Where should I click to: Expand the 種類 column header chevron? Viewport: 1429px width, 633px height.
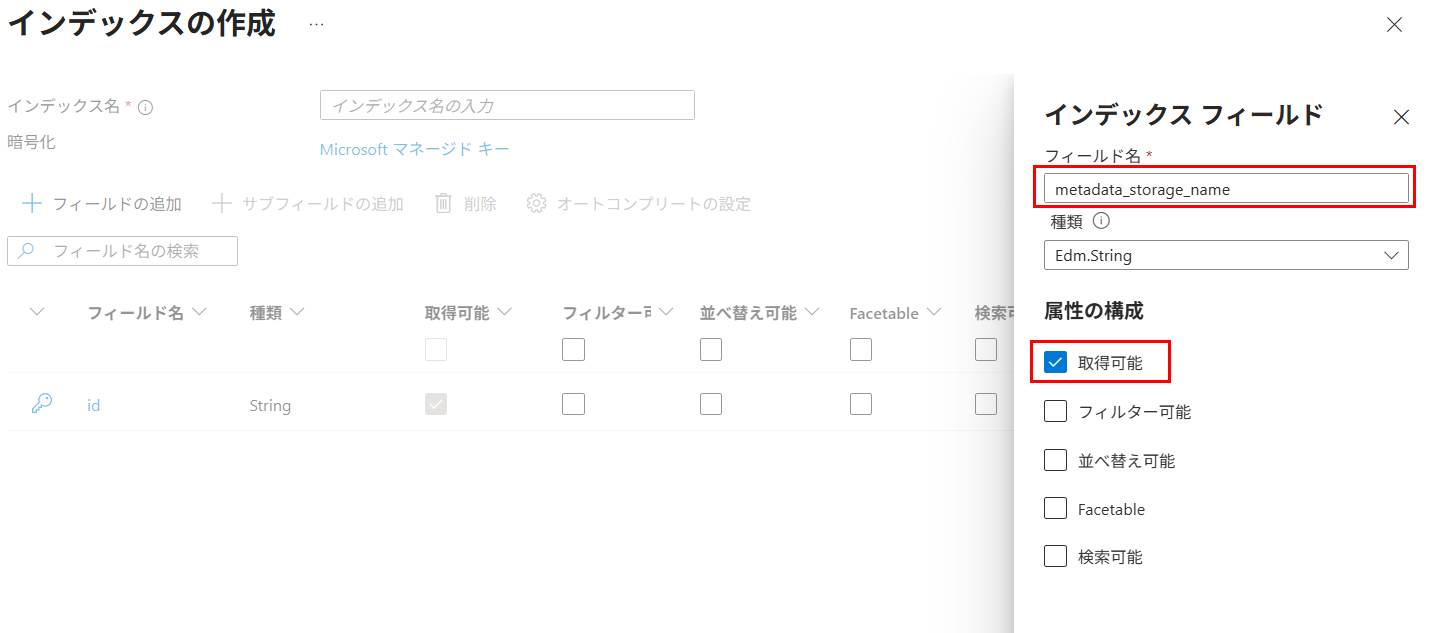[296, 313]
